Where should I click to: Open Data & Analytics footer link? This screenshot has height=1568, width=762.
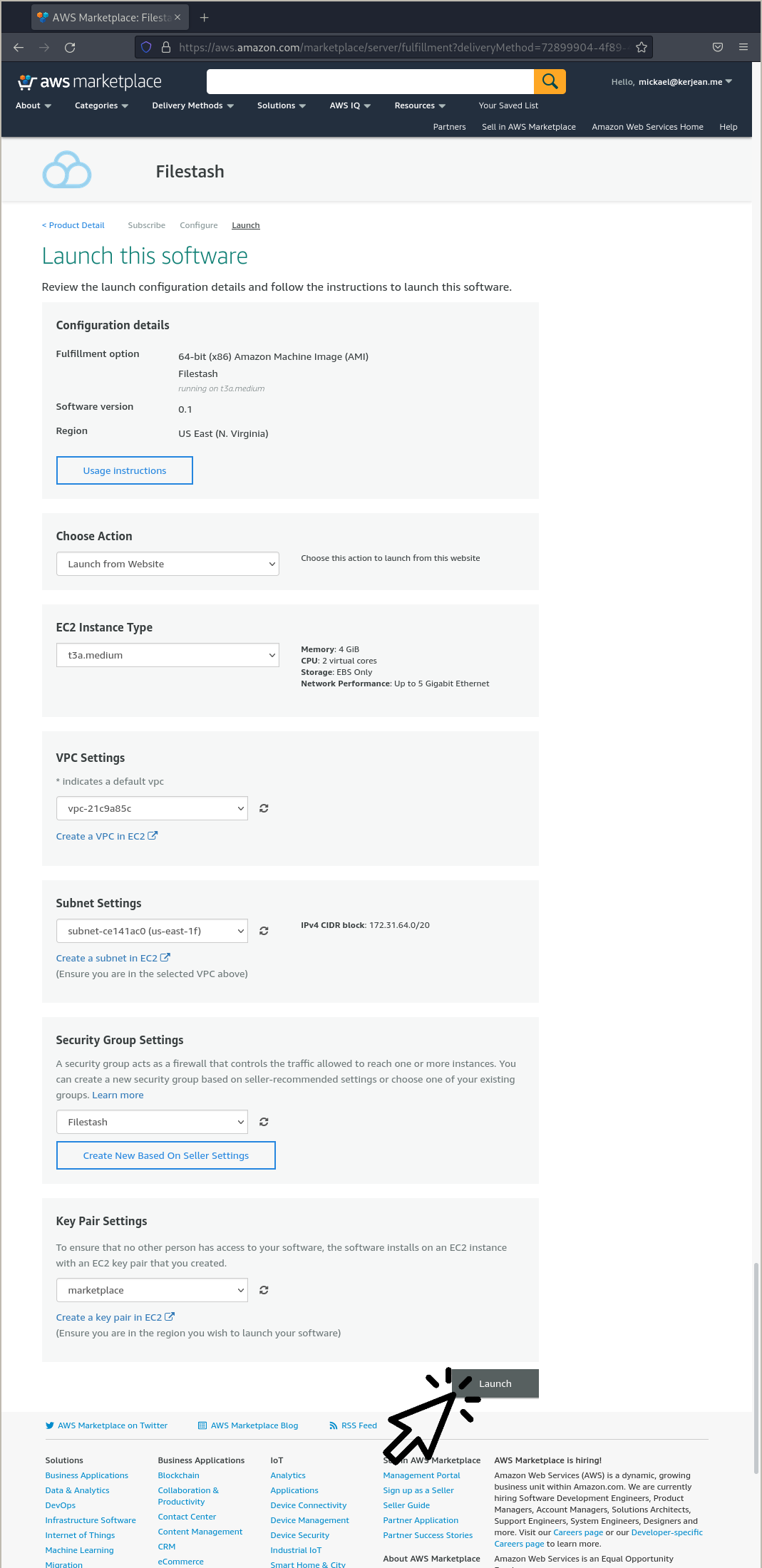(78, 1490)
